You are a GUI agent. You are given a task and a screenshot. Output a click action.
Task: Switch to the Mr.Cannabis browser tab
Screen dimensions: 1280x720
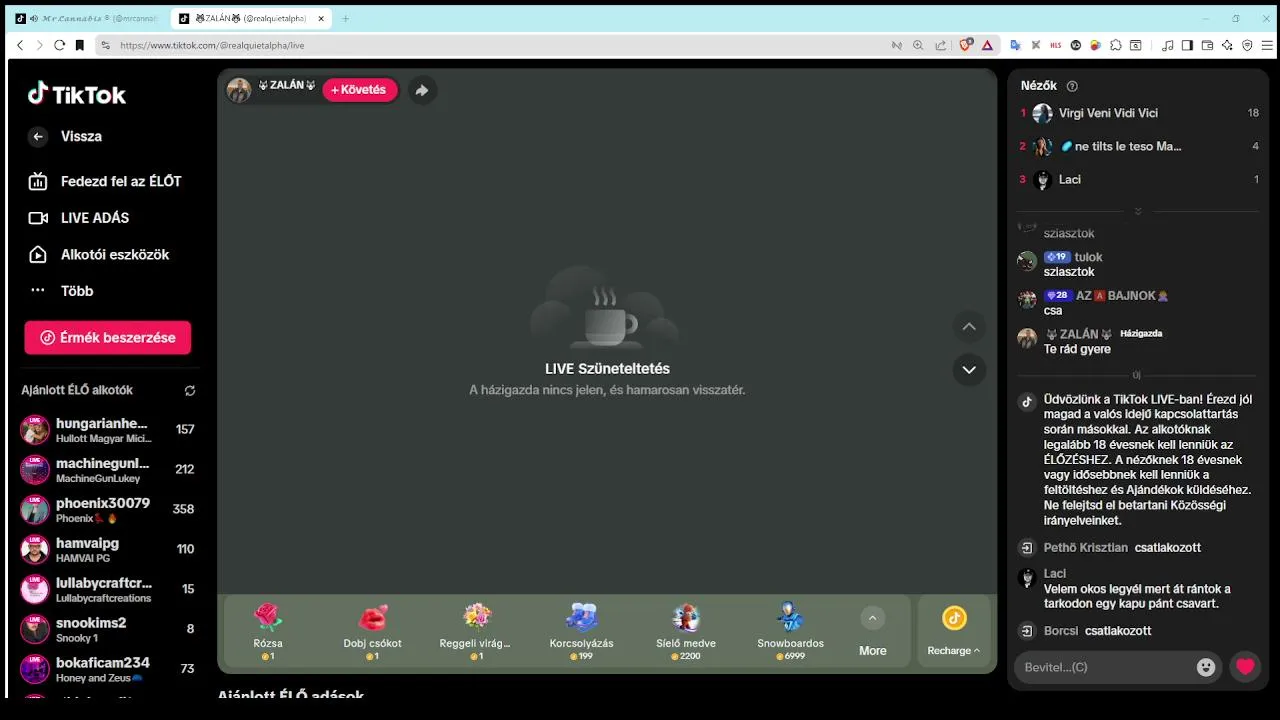88,18
